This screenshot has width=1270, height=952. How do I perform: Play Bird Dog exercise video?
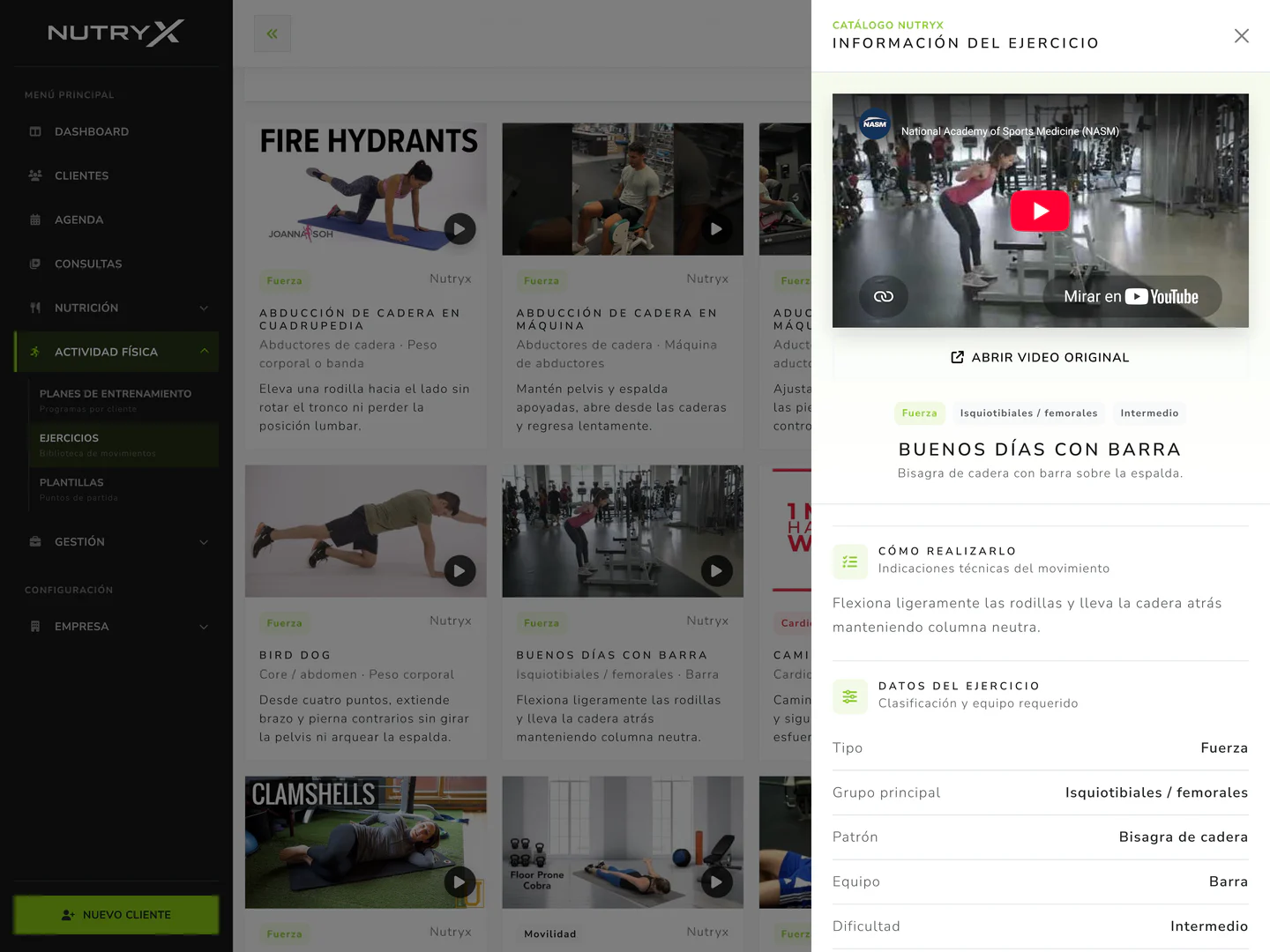[459, 571]
